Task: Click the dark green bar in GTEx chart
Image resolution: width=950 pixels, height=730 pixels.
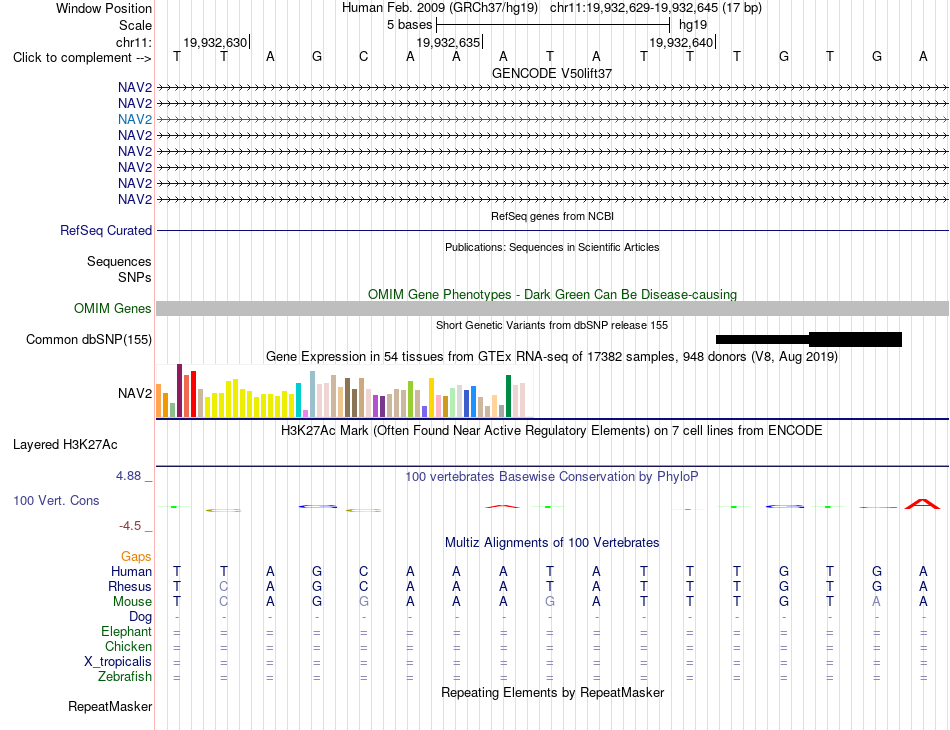Action: coord(508,396)
